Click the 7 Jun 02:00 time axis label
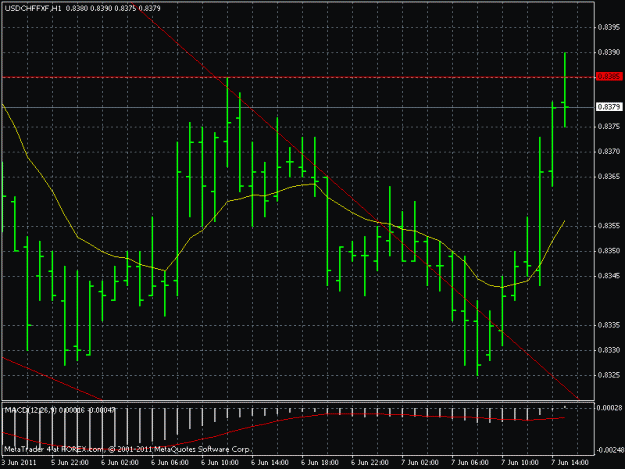Screen dimensions: 625x469 point(420,463)
